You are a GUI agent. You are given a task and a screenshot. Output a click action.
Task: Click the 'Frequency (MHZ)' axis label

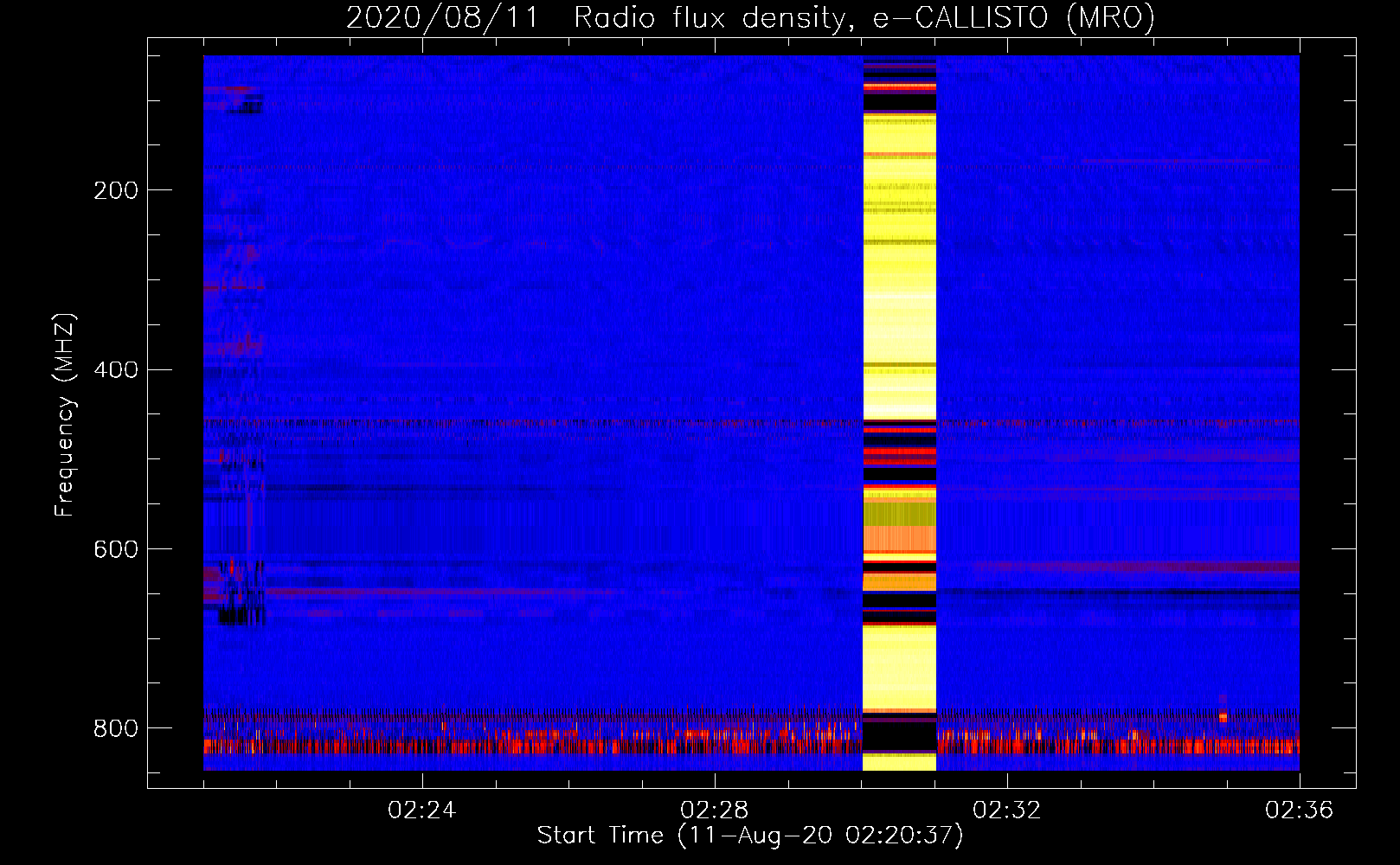click(x=64, y=415)
